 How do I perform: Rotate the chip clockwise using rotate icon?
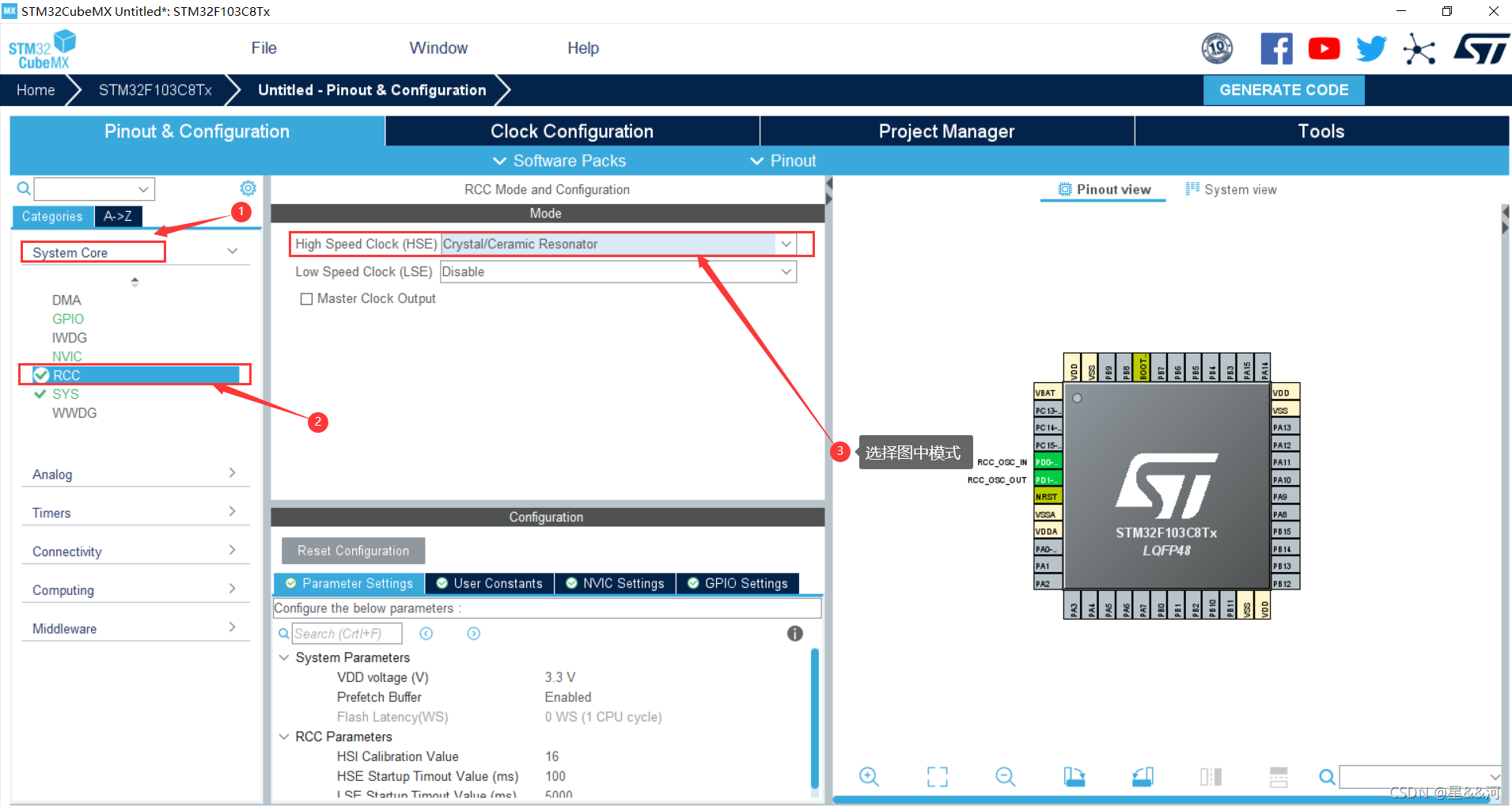point(1074,776)
